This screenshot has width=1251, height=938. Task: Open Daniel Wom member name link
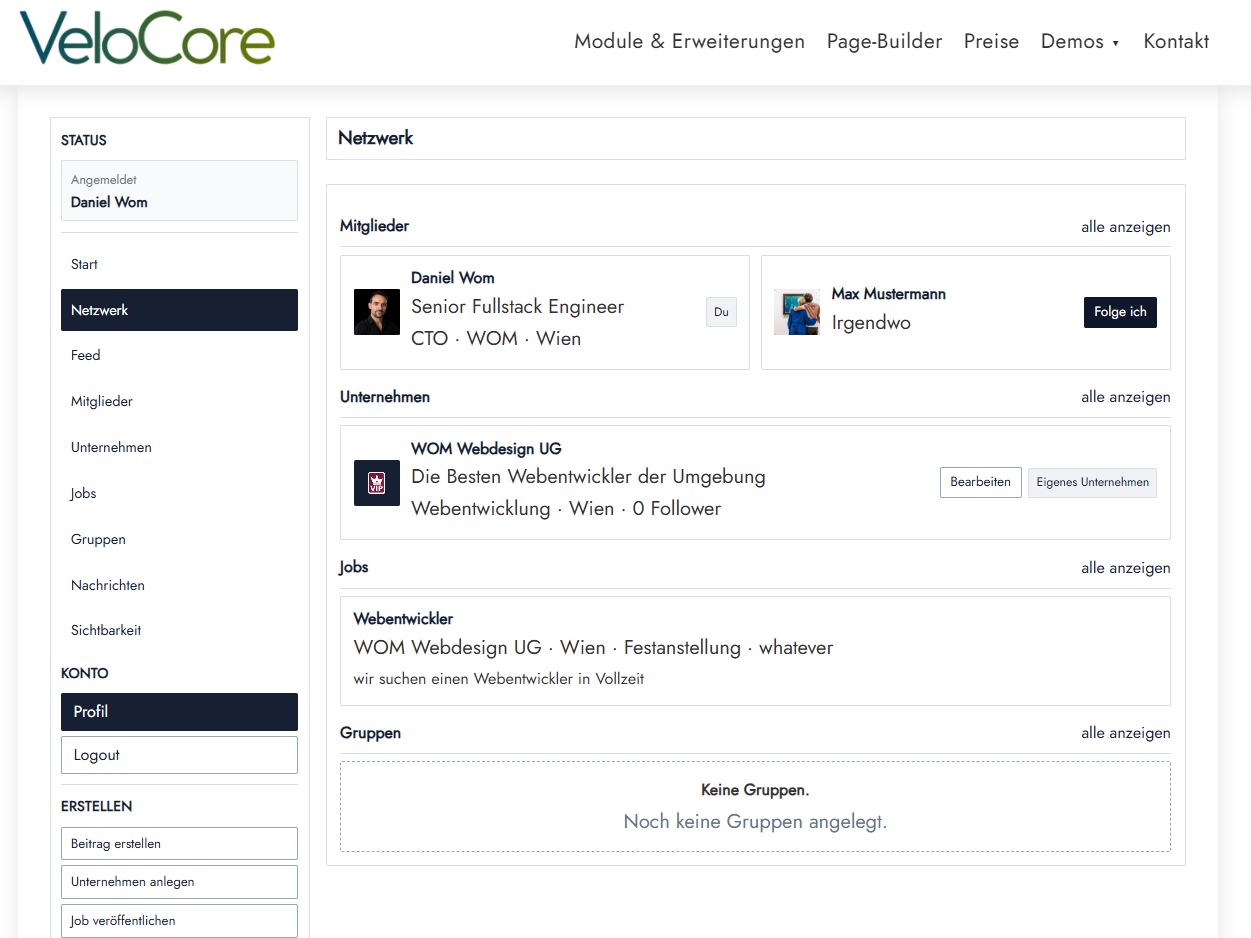click(x=452, y=278)
